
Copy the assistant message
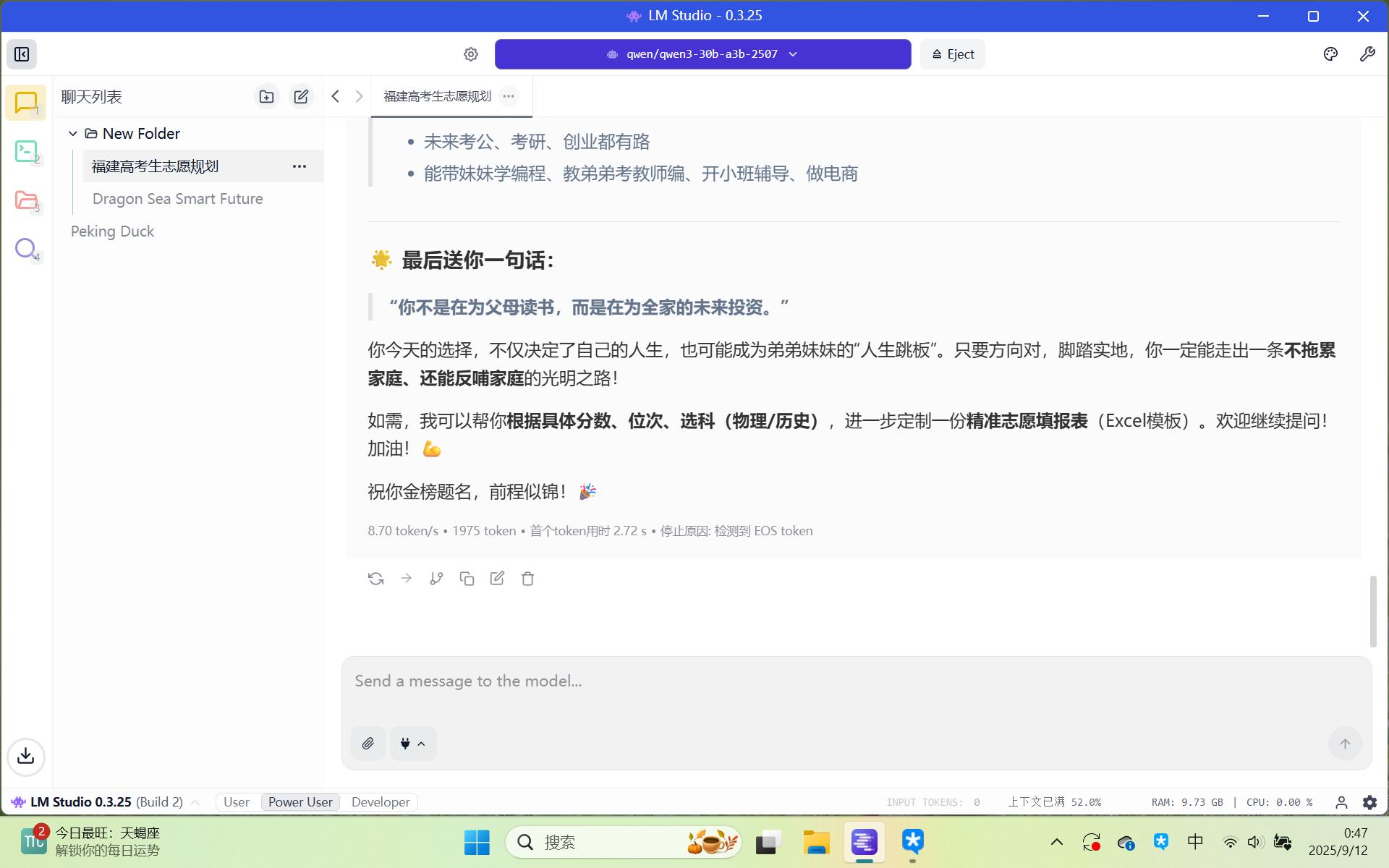pos(467,579)
